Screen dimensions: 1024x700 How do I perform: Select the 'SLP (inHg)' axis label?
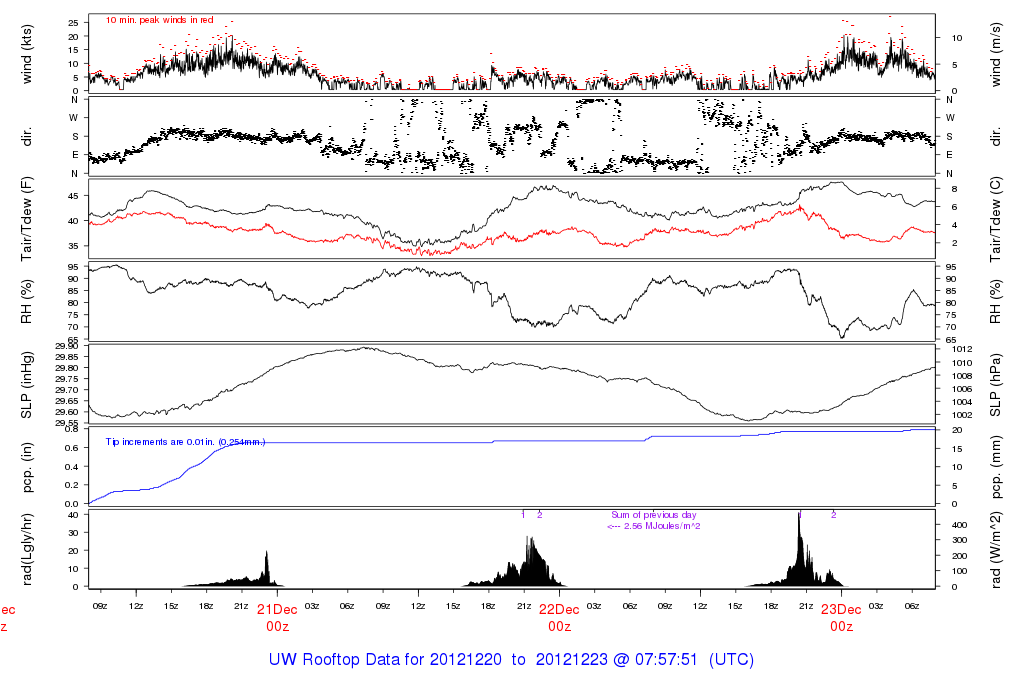pos(27,385)
